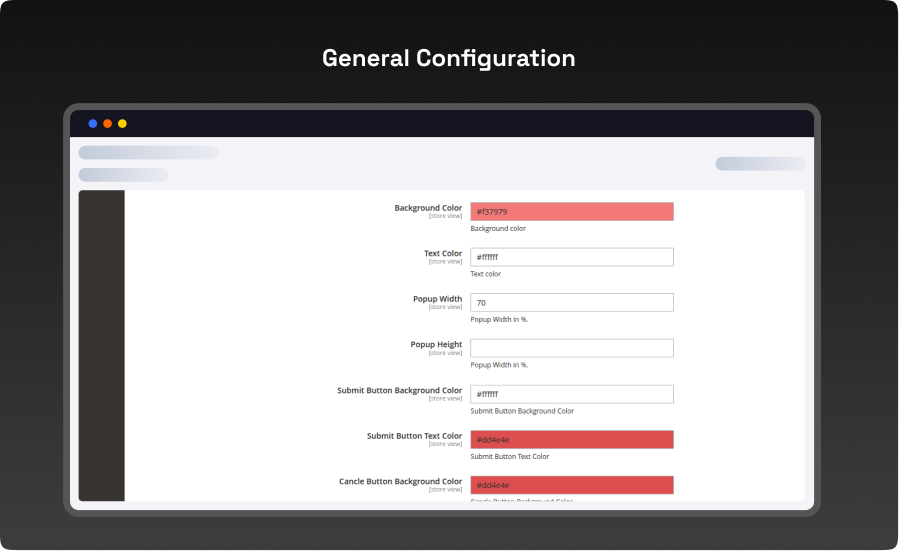Click the blue dot in window title bar

point(93,124)
